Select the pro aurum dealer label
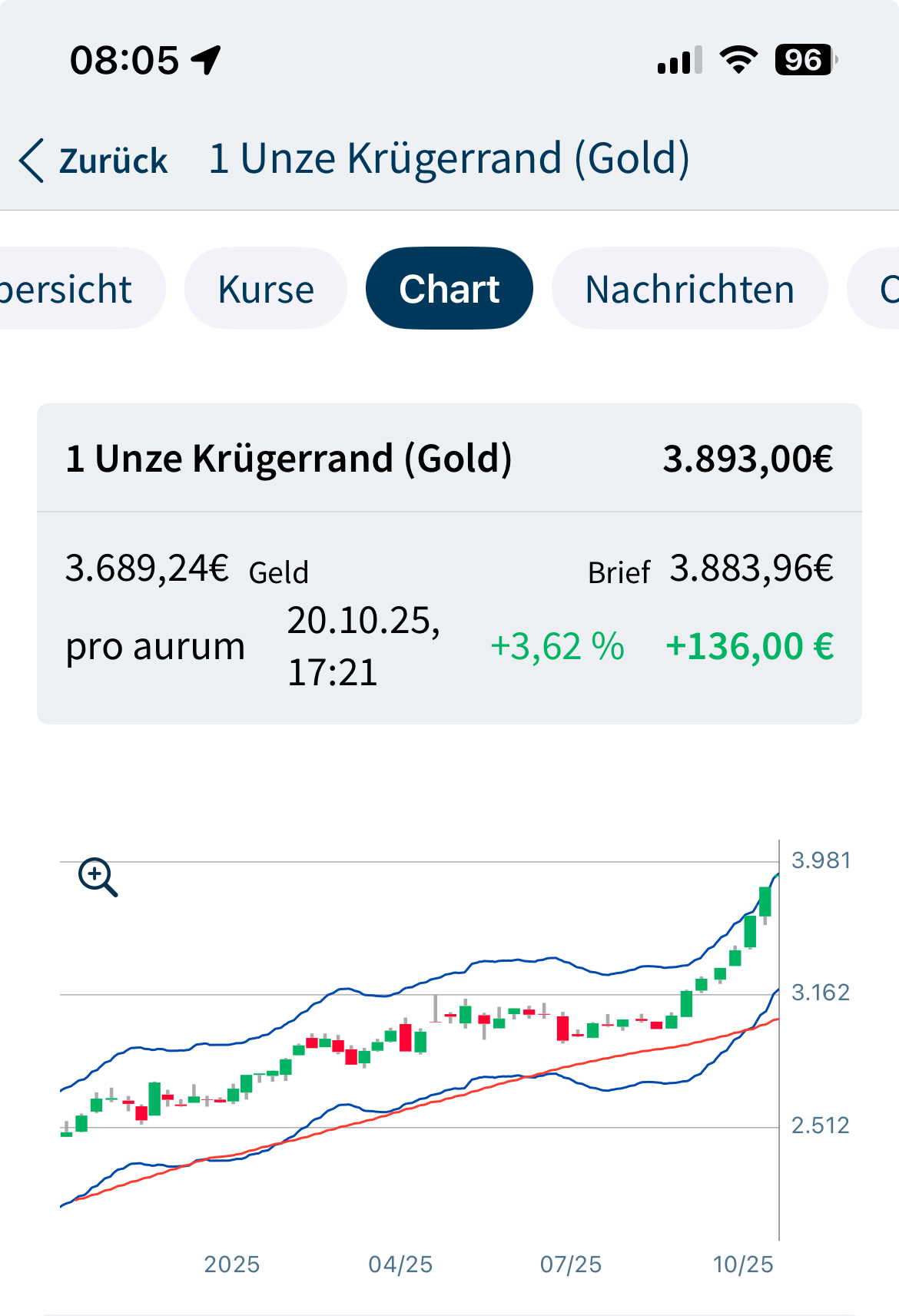 (155, 646)
